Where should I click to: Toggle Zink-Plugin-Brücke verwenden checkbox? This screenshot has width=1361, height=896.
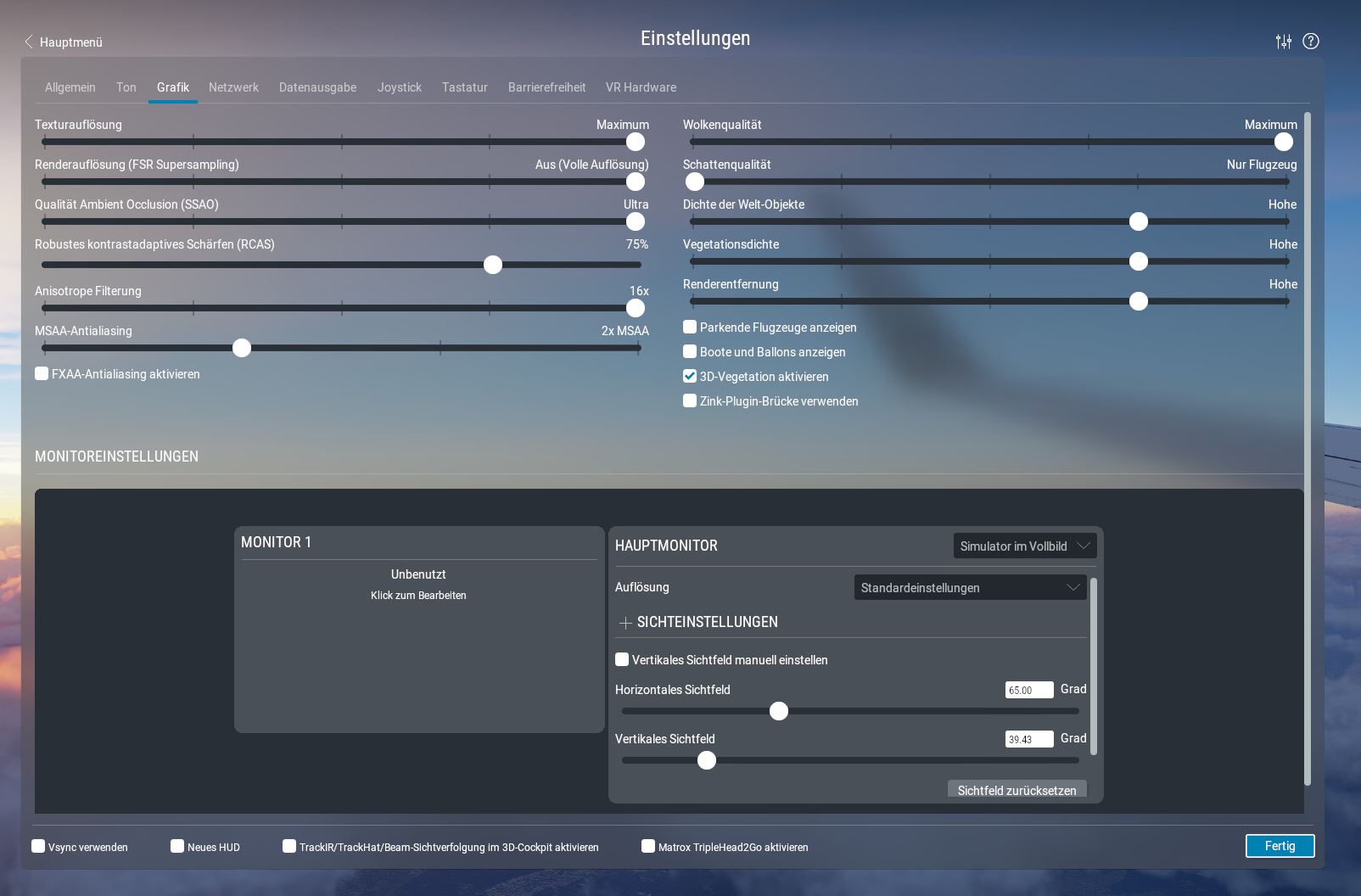point(690,400)
